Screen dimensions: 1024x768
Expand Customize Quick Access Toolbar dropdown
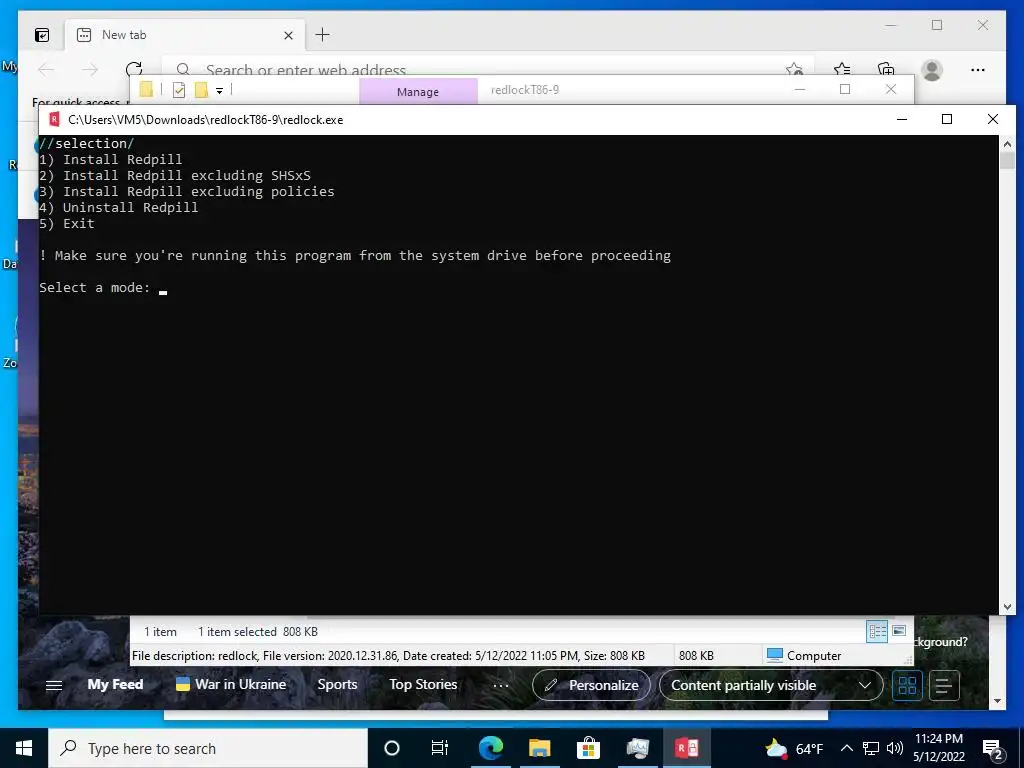(219, 91)
